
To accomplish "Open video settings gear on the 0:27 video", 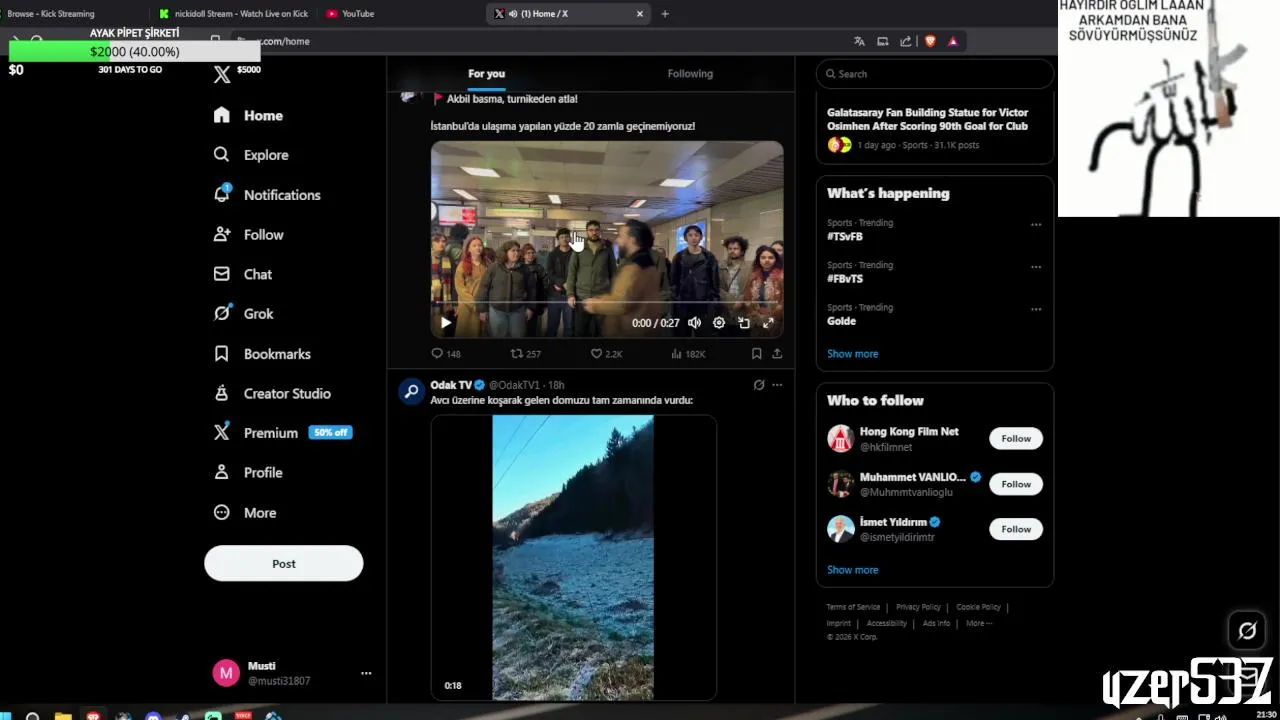I will (719, 323).
